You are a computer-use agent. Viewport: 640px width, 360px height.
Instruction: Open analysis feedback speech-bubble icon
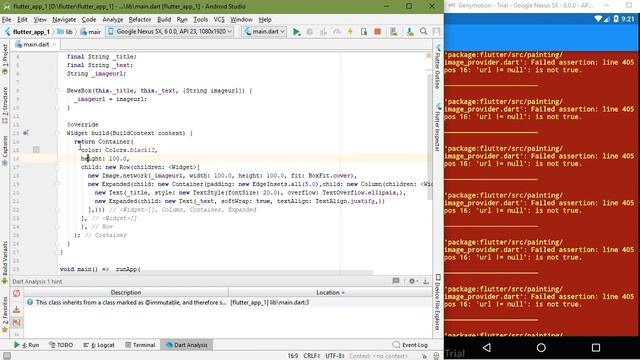(396, 281)
